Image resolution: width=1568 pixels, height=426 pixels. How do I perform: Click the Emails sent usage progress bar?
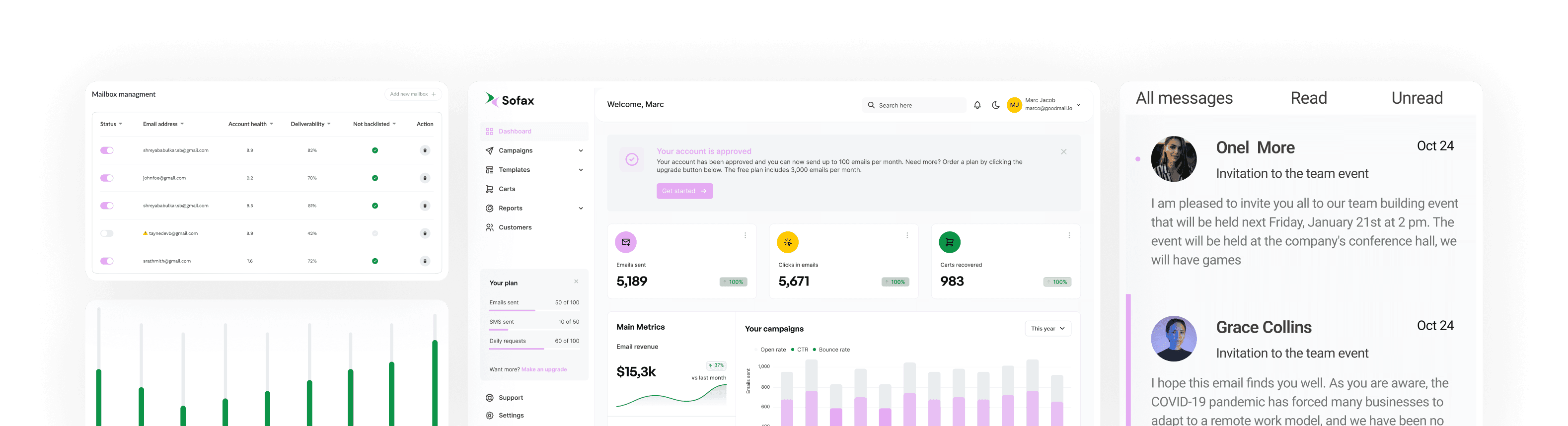tap(534, 311)
